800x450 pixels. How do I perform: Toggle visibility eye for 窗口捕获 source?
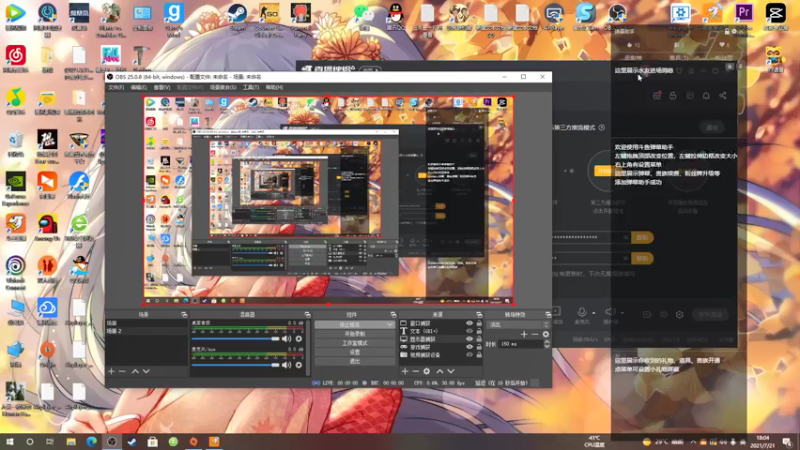[x=469, y=323]
